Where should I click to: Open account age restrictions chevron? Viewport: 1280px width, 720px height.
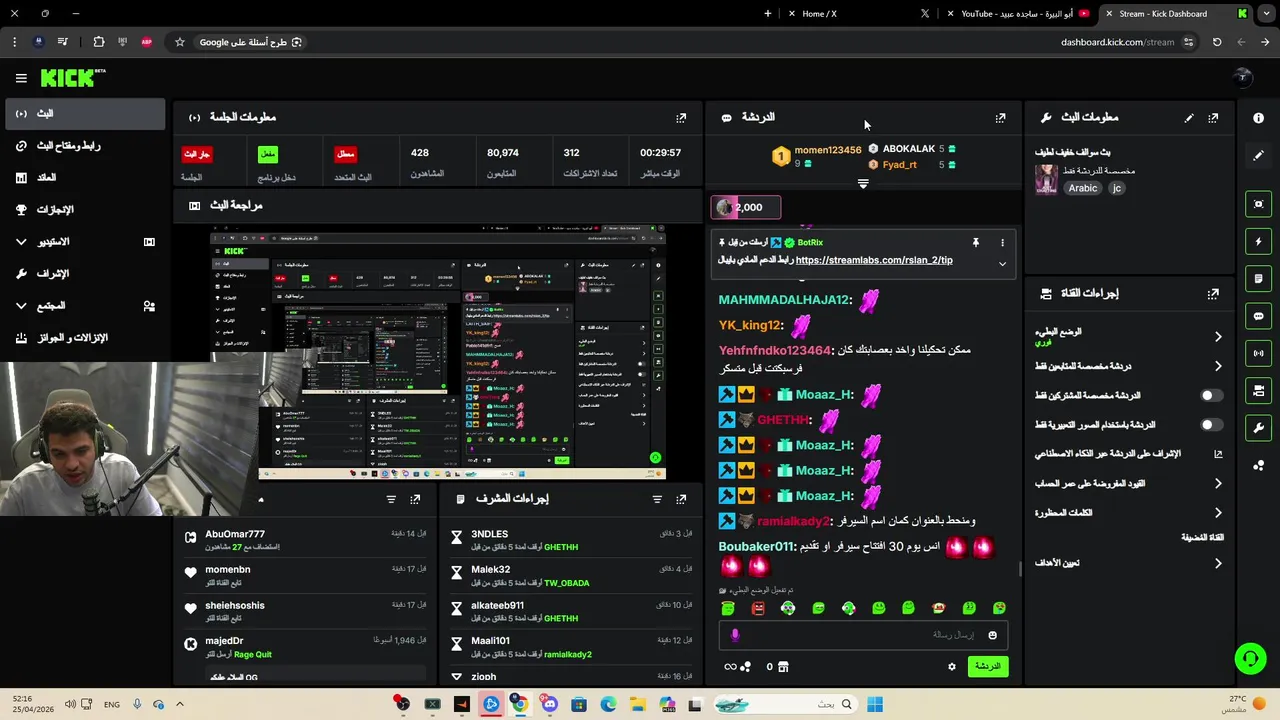tap(1218, 484)
